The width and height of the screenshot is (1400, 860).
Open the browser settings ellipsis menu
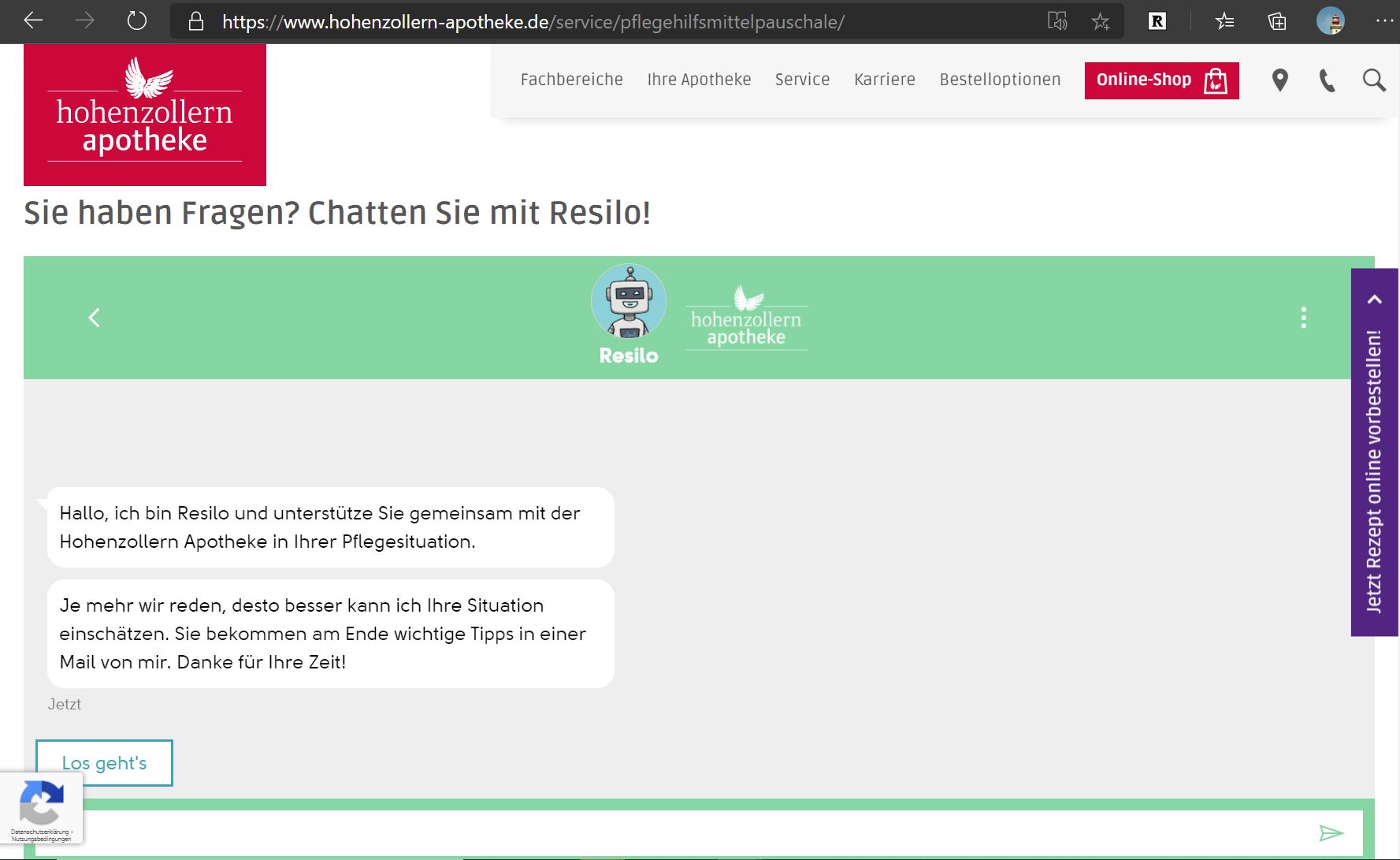point(1383,21)
